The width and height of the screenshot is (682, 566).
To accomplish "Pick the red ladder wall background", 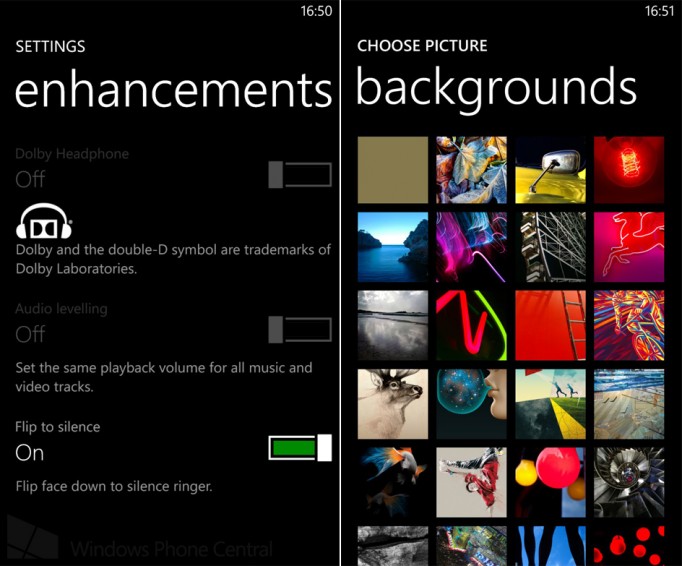I will 550,325.
